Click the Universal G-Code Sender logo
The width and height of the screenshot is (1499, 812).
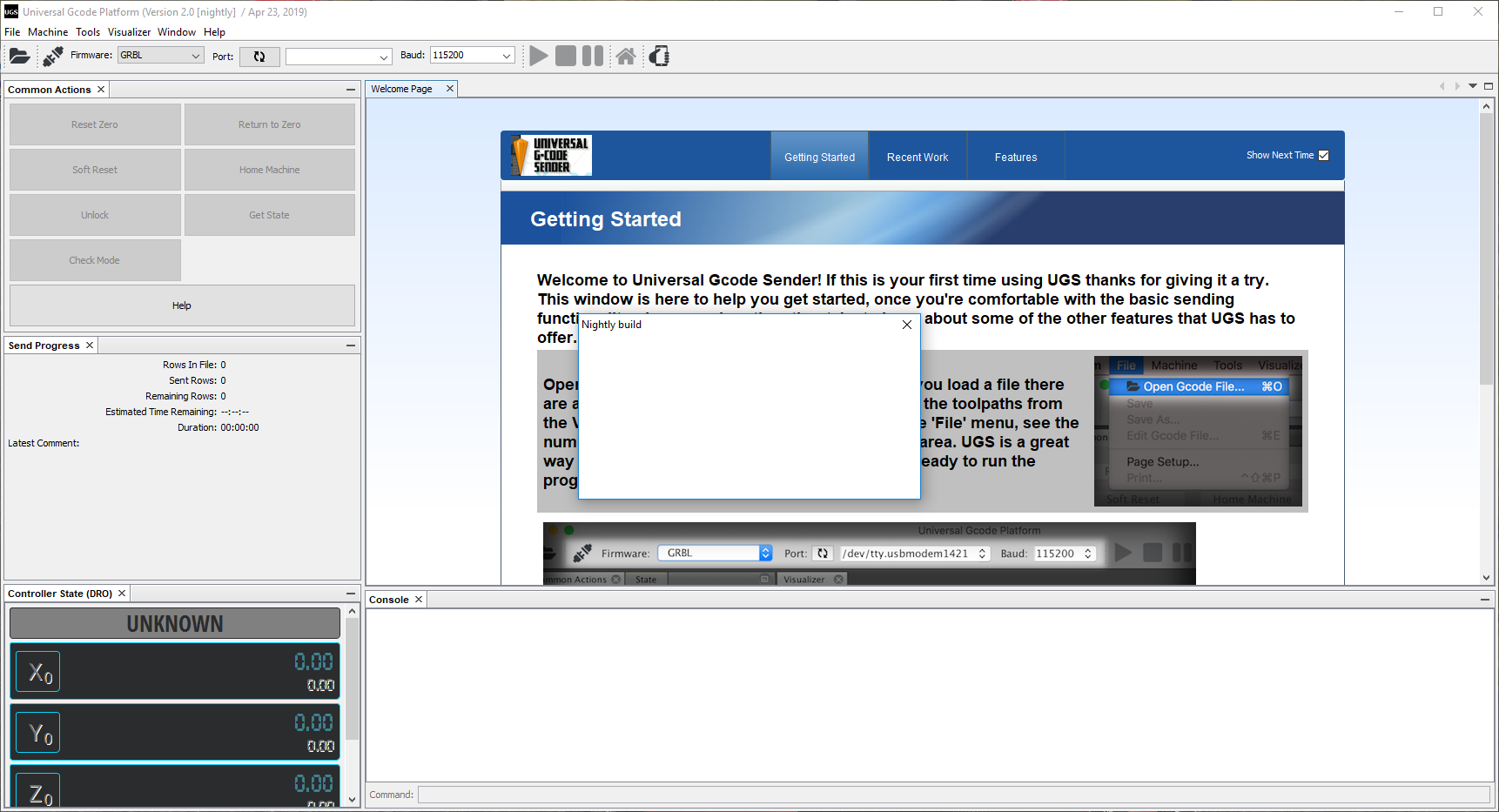(x=550, y=155)
